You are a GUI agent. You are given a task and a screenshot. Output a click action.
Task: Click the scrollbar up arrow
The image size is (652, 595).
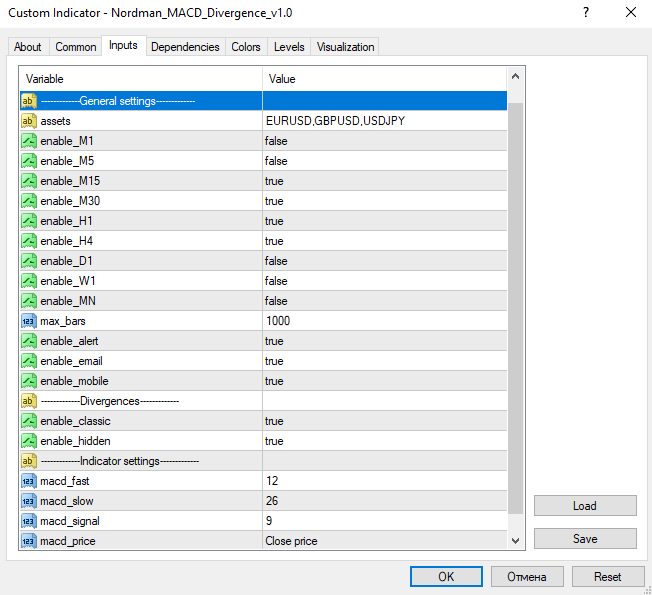(516, 77)
